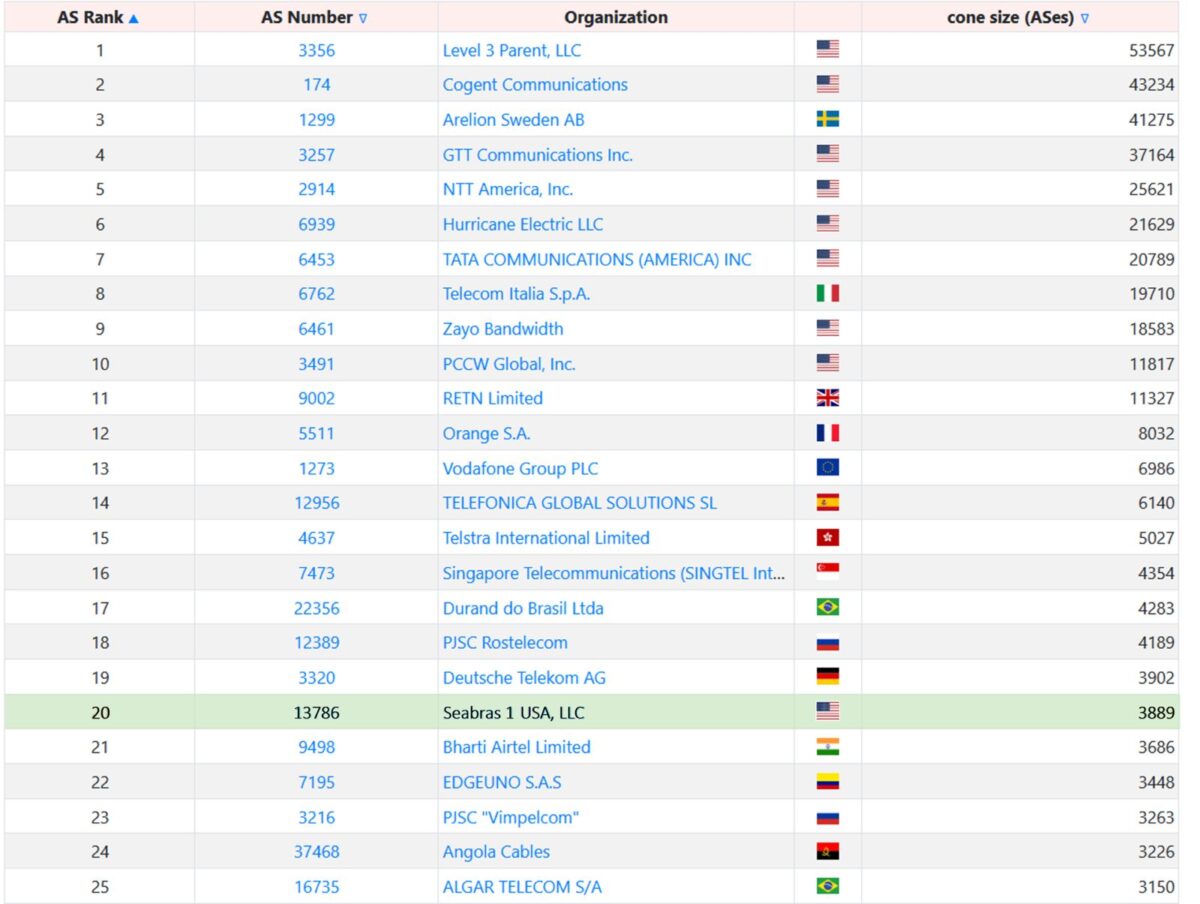Viewport: 1200px width, 904px height.
Task: Select AS number 13786 in the highlighted row
Action: tap(316, 712)
